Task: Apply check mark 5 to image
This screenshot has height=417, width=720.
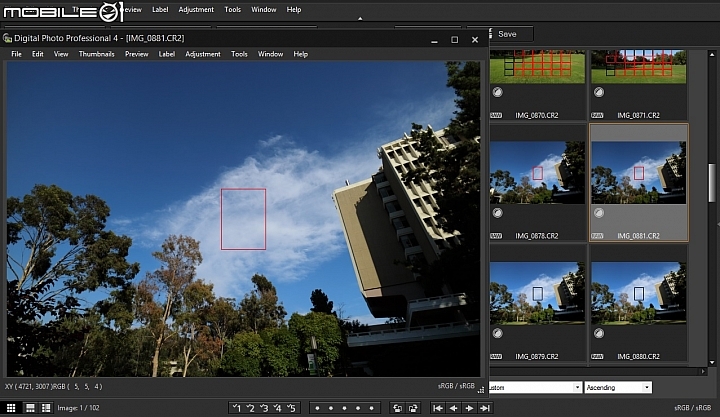Action: (x=291, y=408)
